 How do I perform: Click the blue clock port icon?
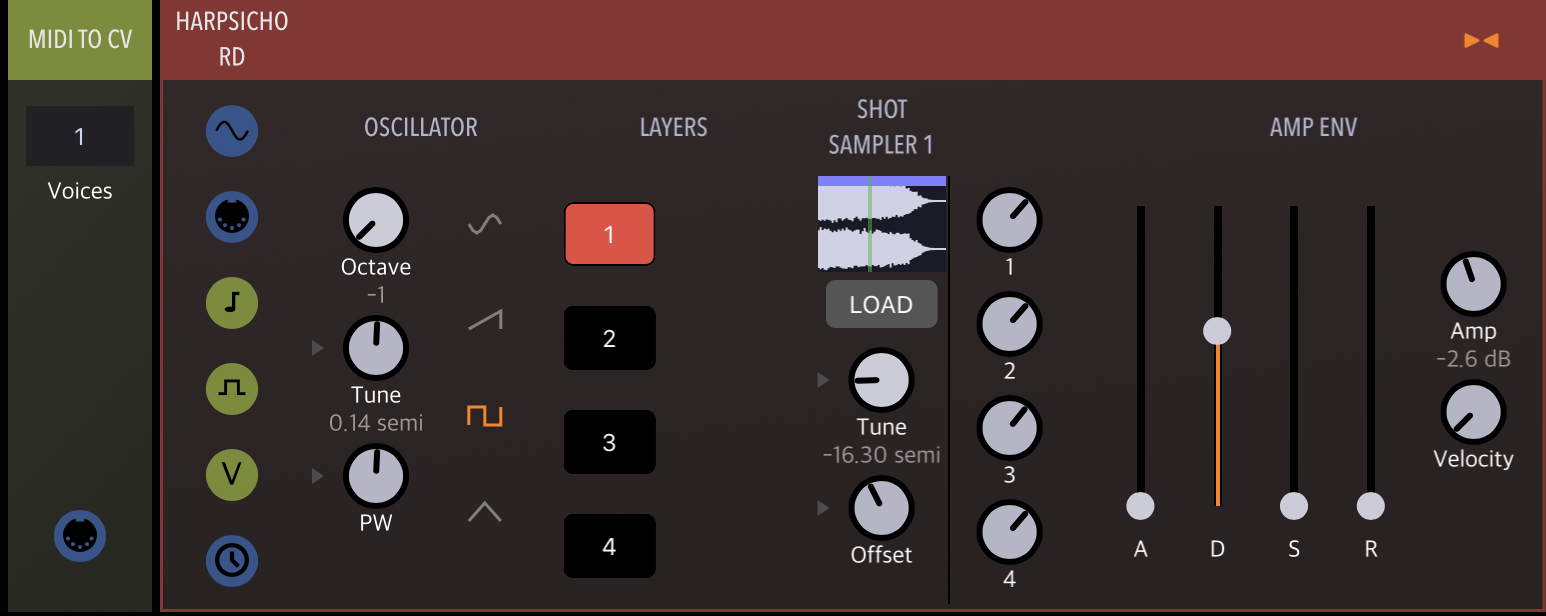tap(232, 559)
